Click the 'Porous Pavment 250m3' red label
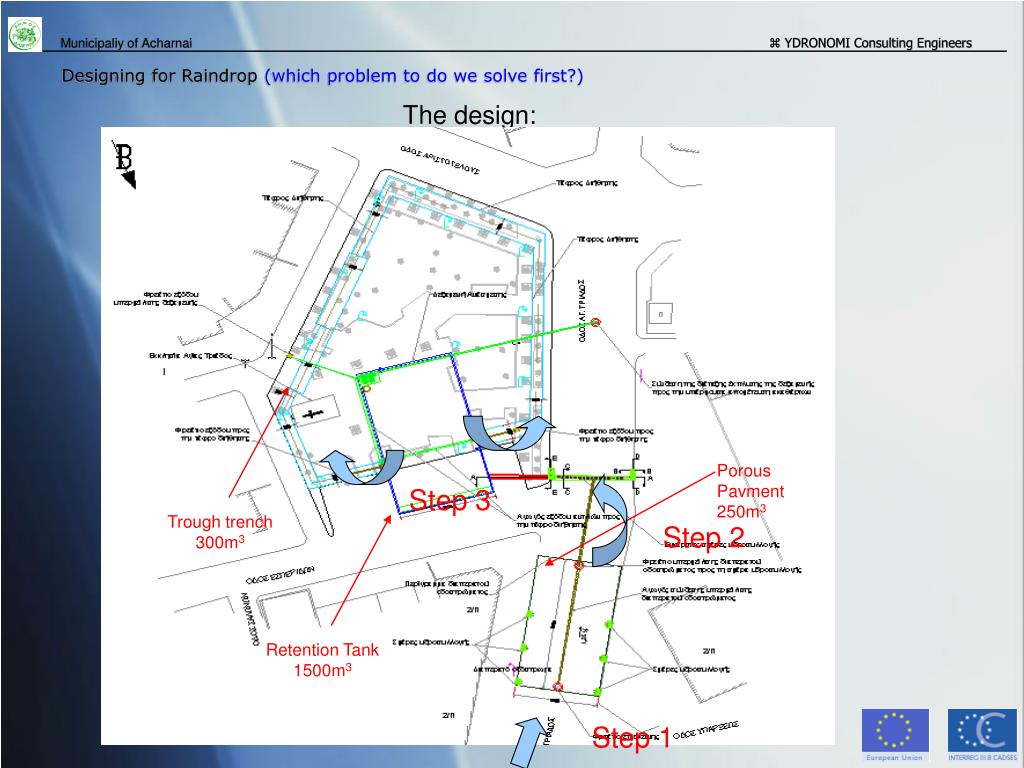The image size is (1024, 768). [750, 491]
